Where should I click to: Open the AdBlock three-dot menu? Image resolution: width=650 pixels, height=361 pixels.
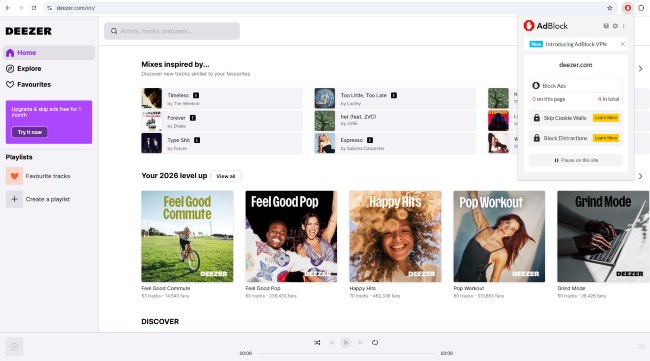[x=623, y=26]
